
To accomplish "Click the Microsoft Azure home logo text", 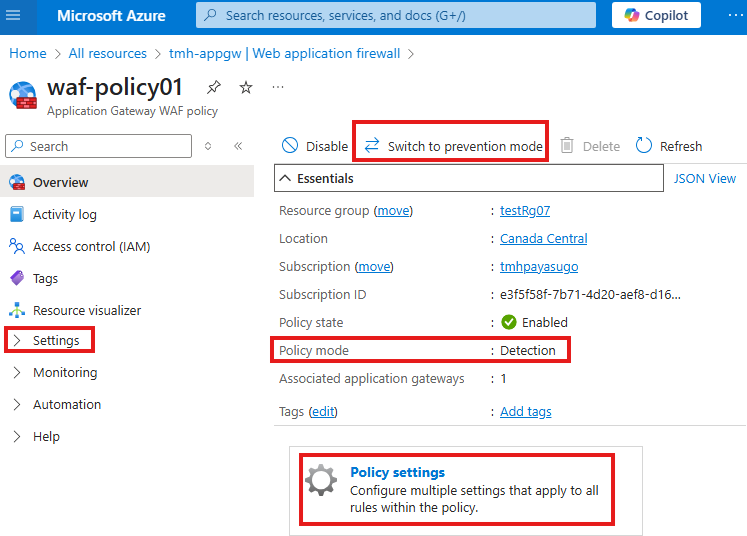I will pos(111,16).
